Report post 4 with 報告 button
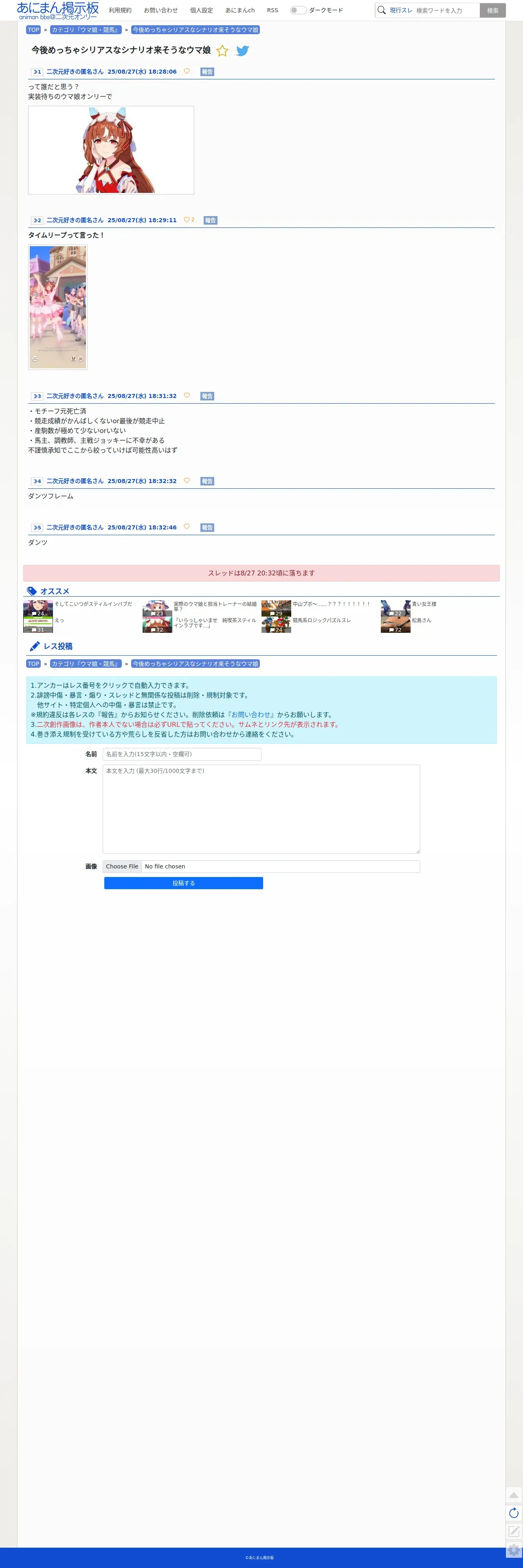This screenshot has width=523, height=1568. click(x=207, y=481)
